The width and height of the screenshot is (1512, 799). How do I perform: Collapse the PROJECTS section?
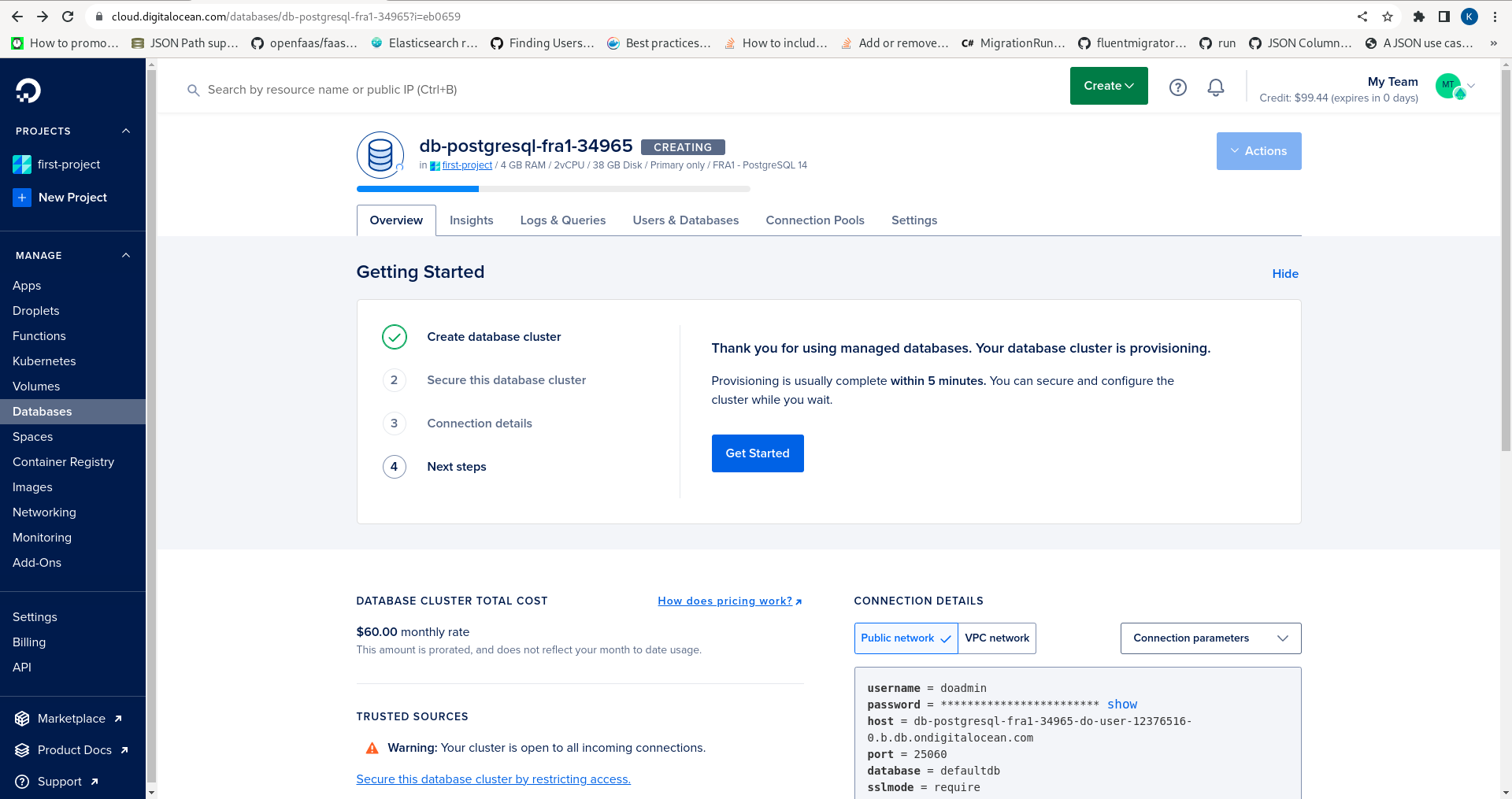coord(126,131)
